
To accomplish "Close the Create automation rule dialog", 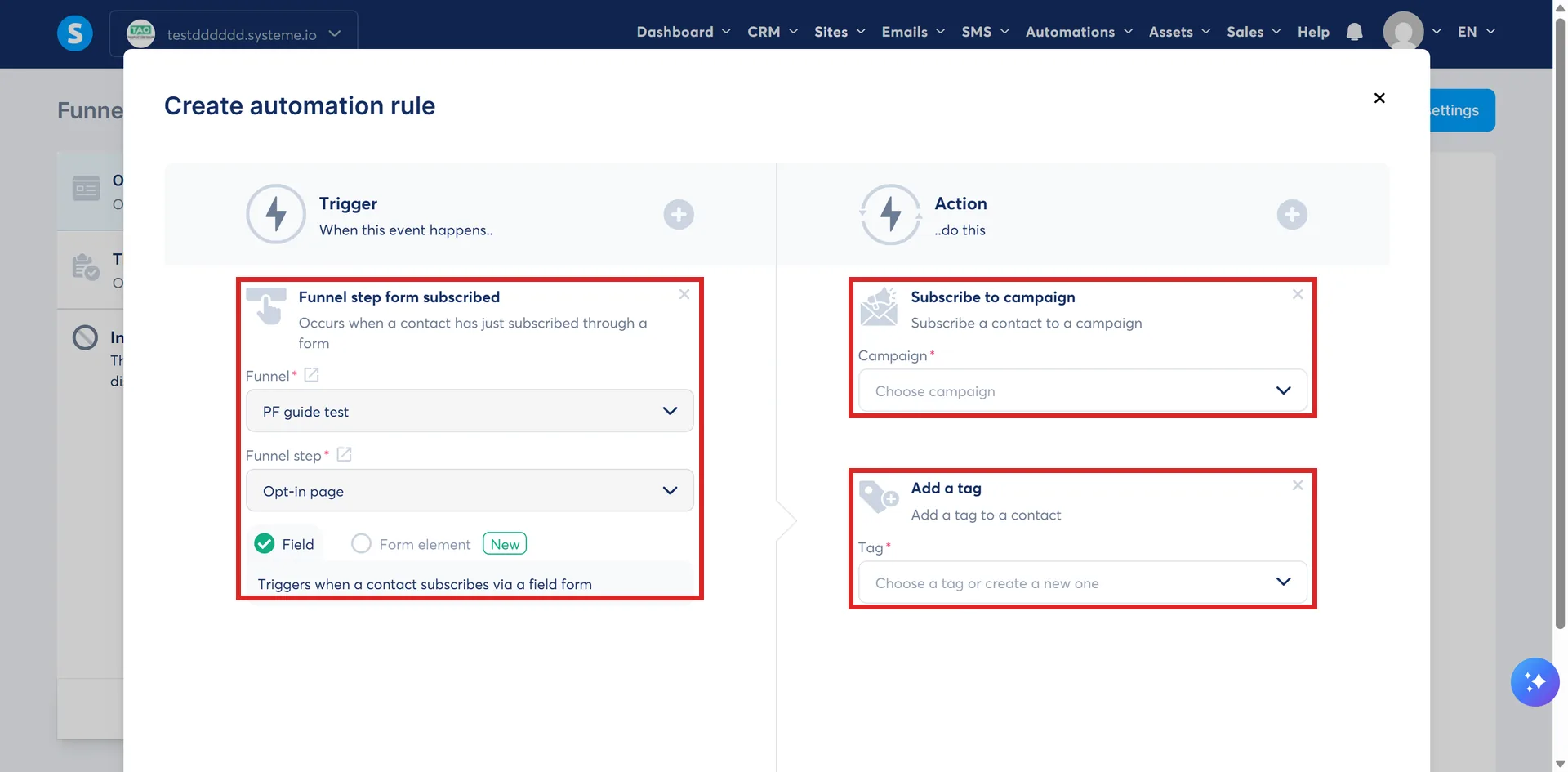I will 1379,98.
